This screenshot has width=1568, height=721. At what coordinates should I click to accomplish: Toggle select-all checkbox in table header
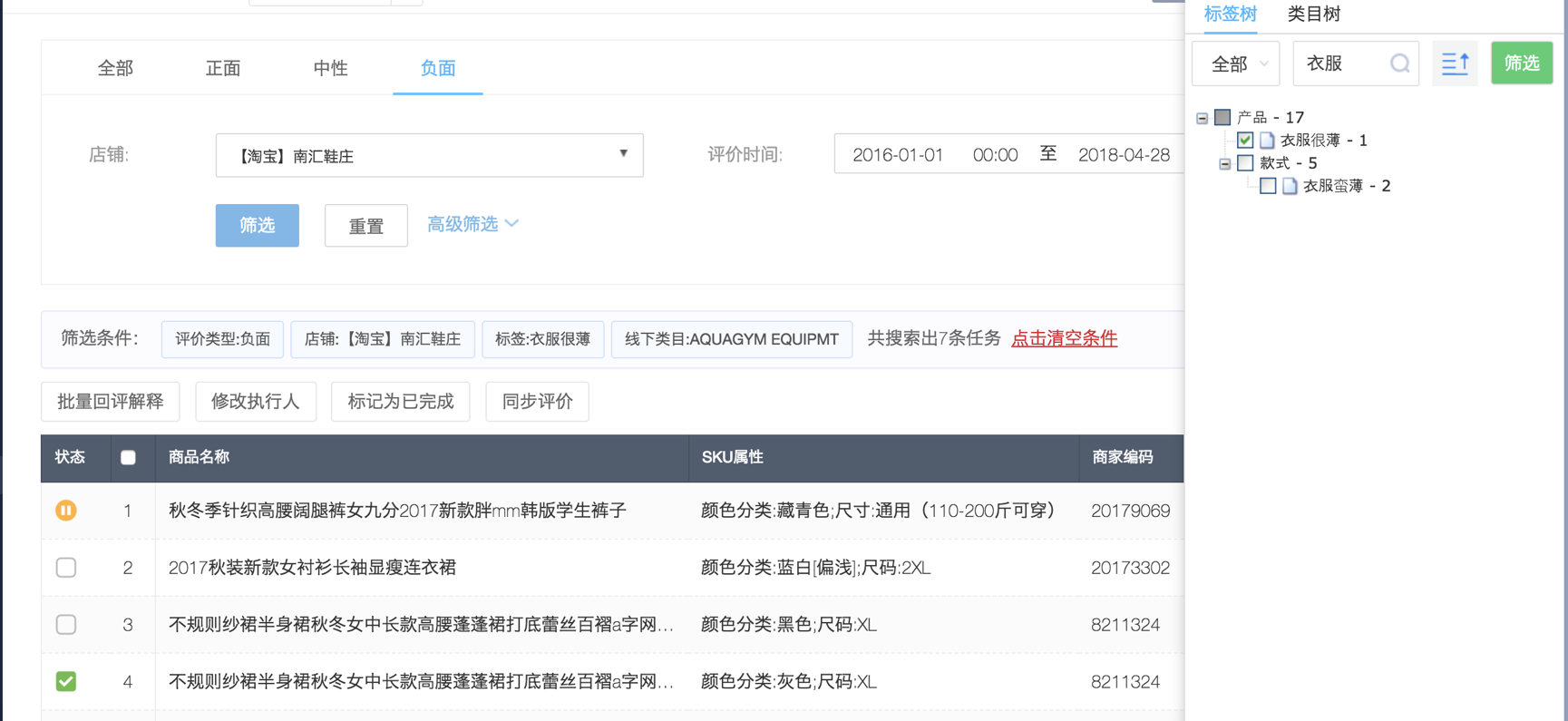tap(128, 458)
